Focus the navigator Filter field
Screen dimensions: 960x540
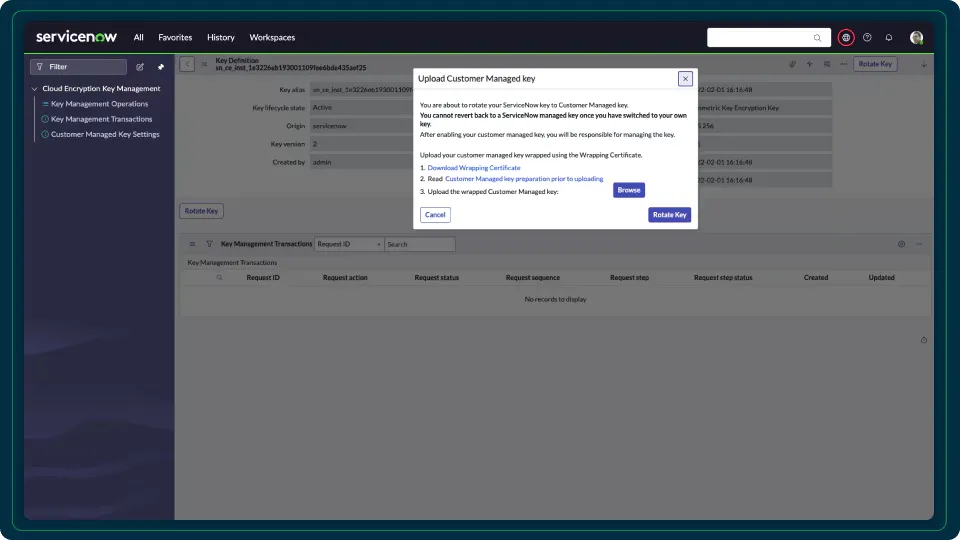coord(78,67)
